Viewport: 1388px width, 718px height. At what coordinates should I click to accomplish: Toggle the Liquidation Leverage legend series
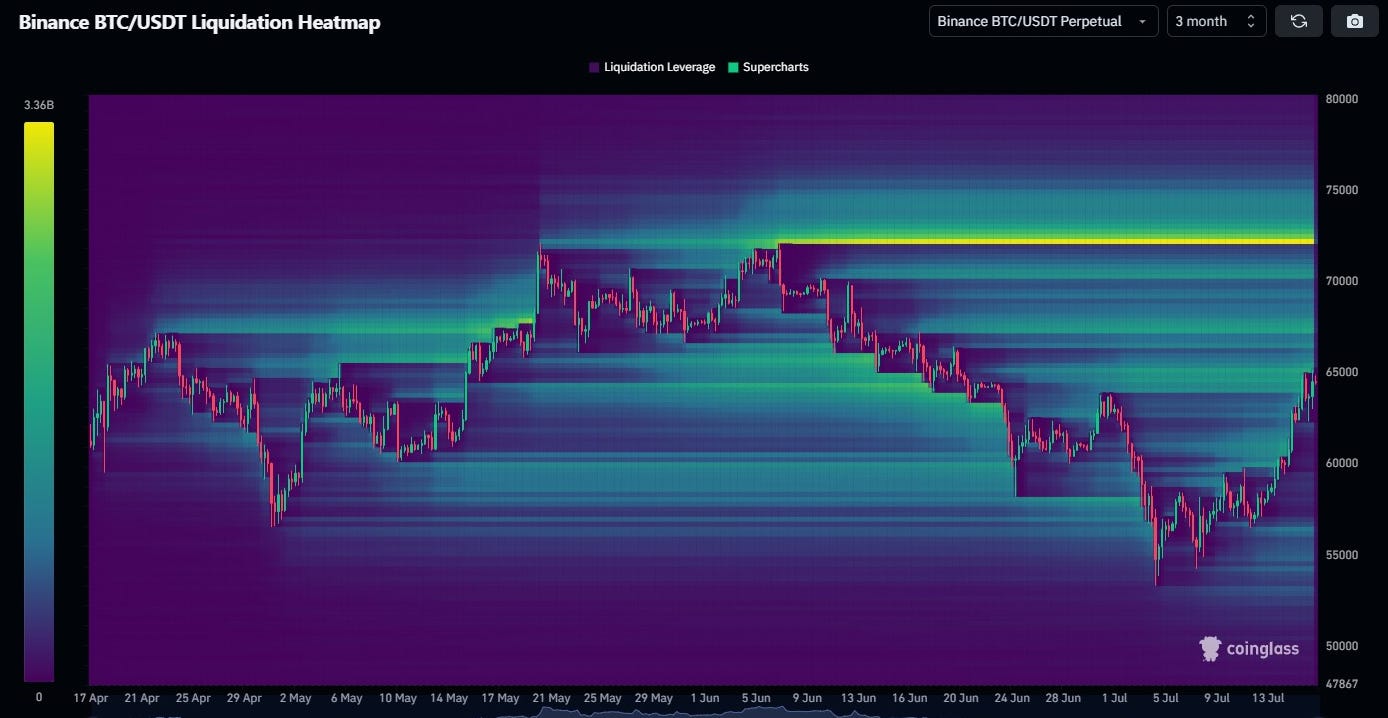pyautogui.click(x=652, y=67)
